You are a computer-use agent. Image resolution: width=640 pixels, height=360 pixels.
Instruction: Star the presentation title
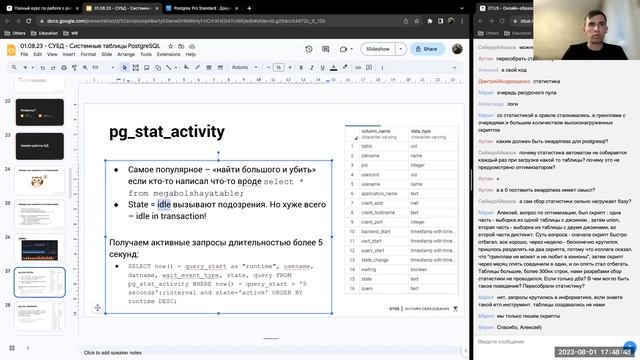tap(171, 46)
